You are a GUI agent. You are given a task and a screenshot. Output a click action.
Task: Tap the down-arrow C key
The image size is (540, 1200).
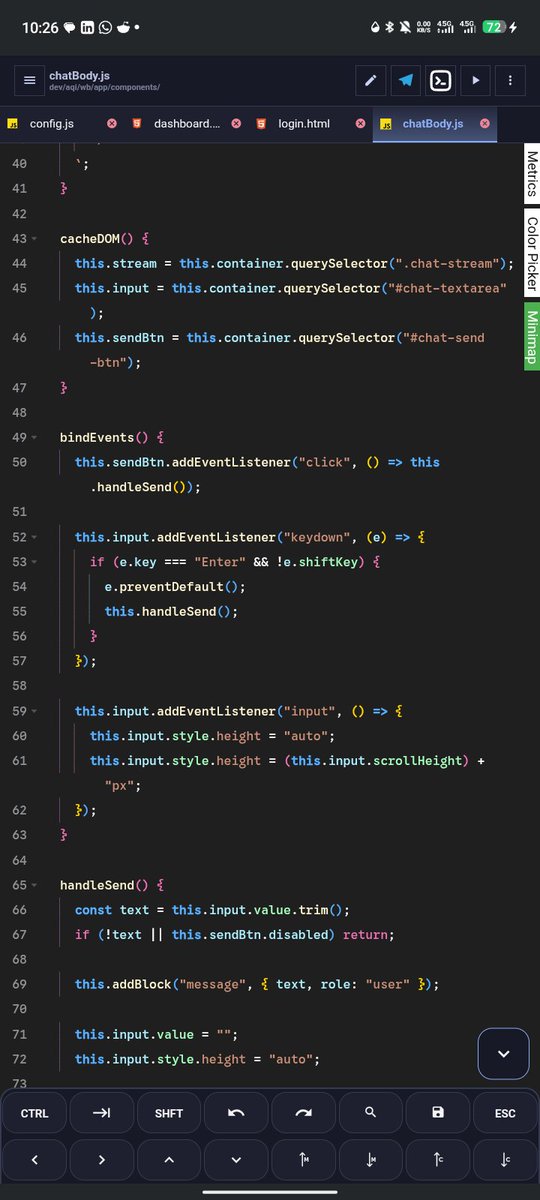[505, 1159]
